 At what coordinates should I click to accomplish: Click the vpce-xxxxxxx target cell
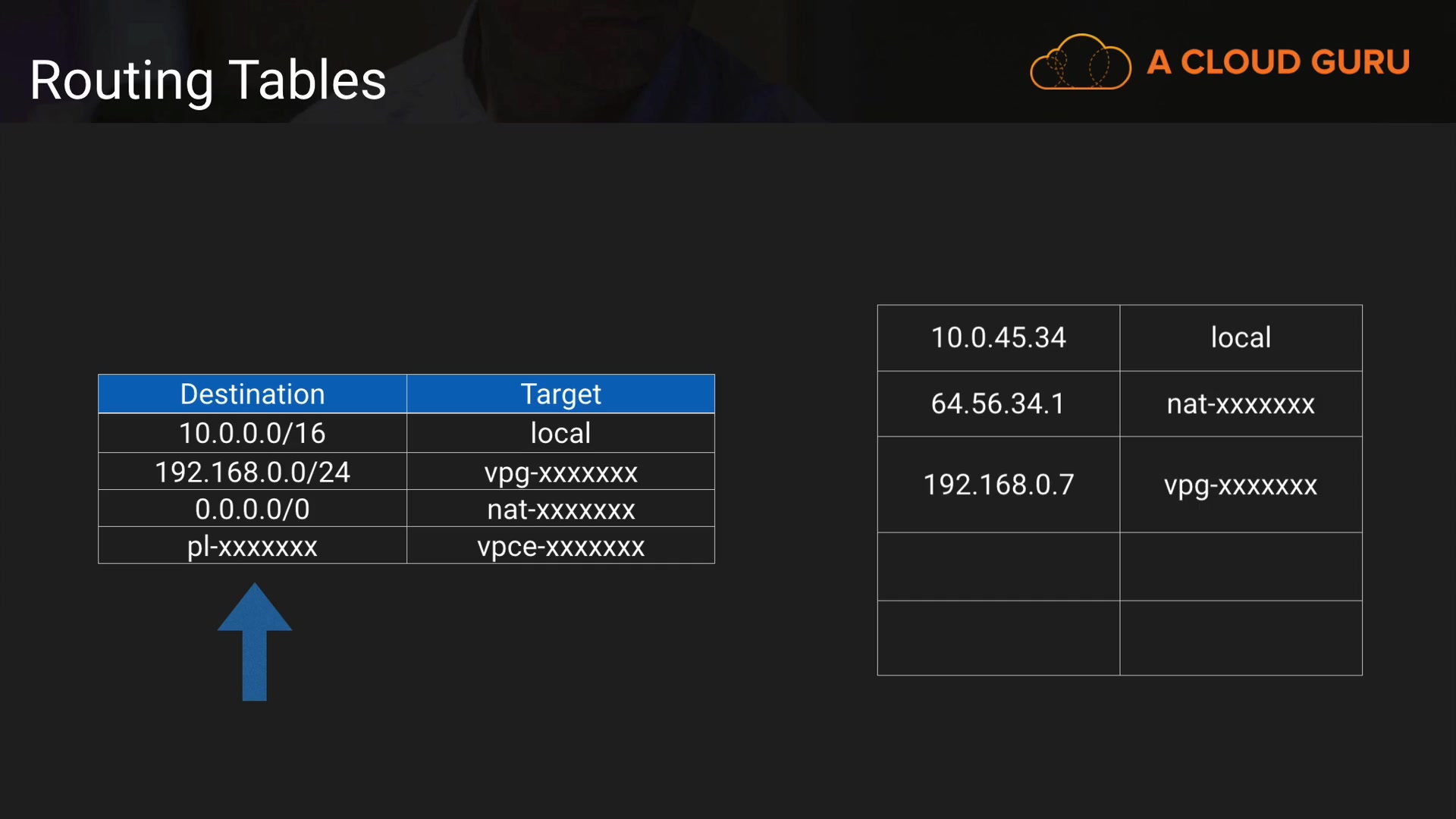pyautogui.click(x=560, y=546)
